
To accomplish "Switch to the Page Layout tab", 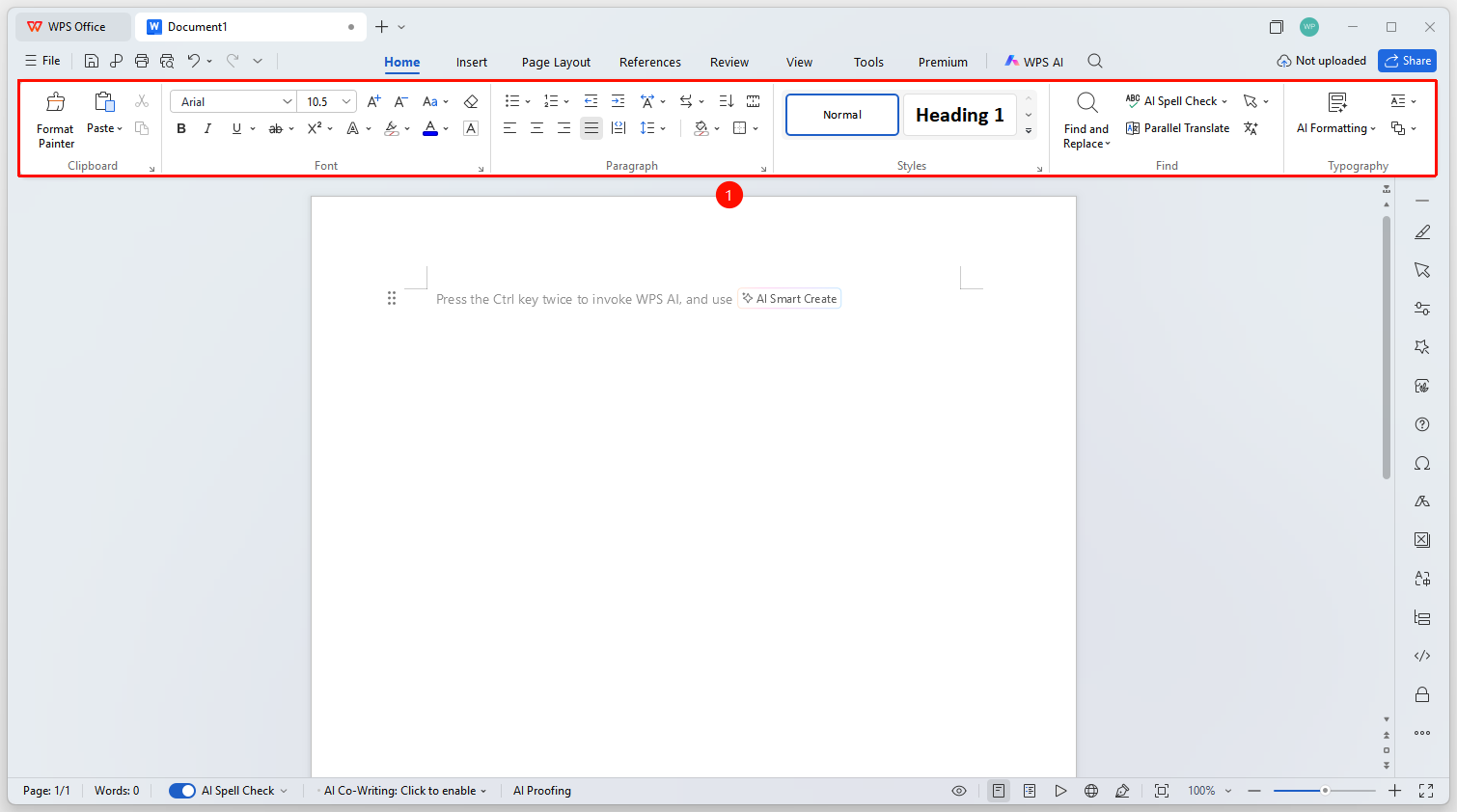I will pos(556,62).
